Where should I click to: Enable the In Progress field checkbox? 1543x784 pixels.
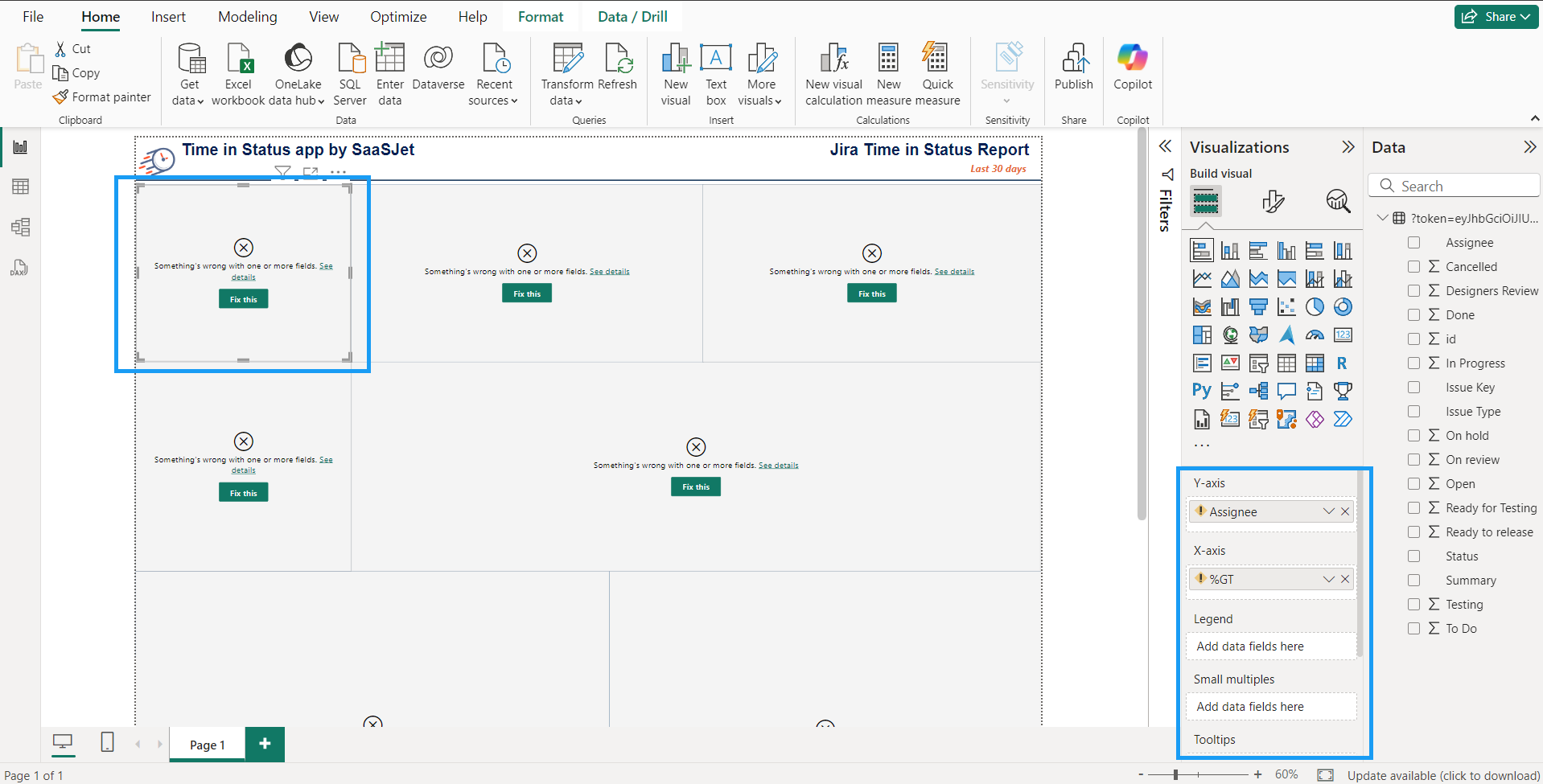(x=1413, y=363)
